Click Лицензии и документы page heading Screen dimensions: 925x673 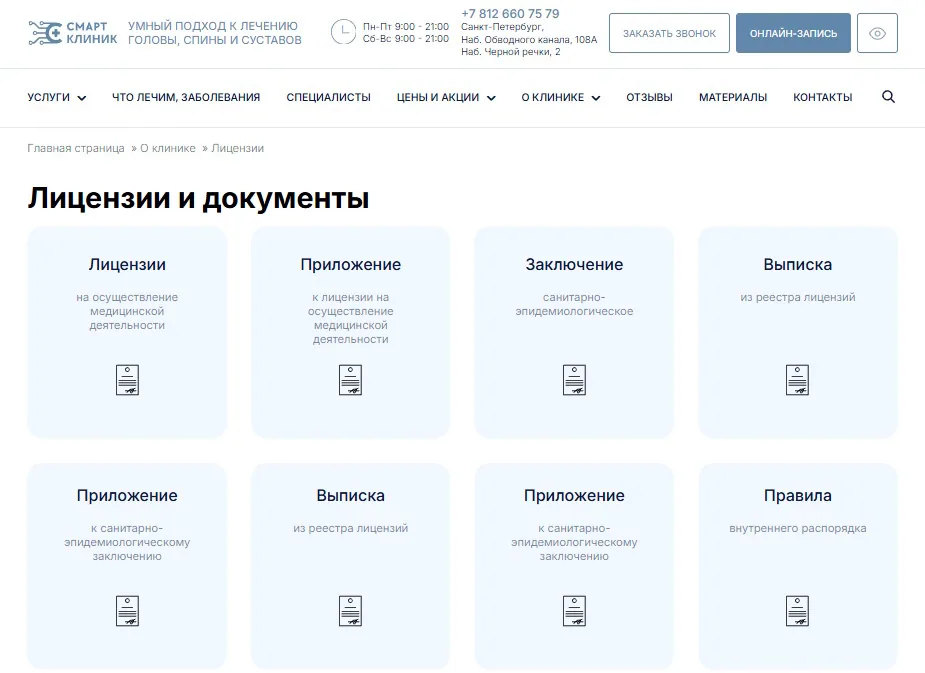tap(198, 198)
